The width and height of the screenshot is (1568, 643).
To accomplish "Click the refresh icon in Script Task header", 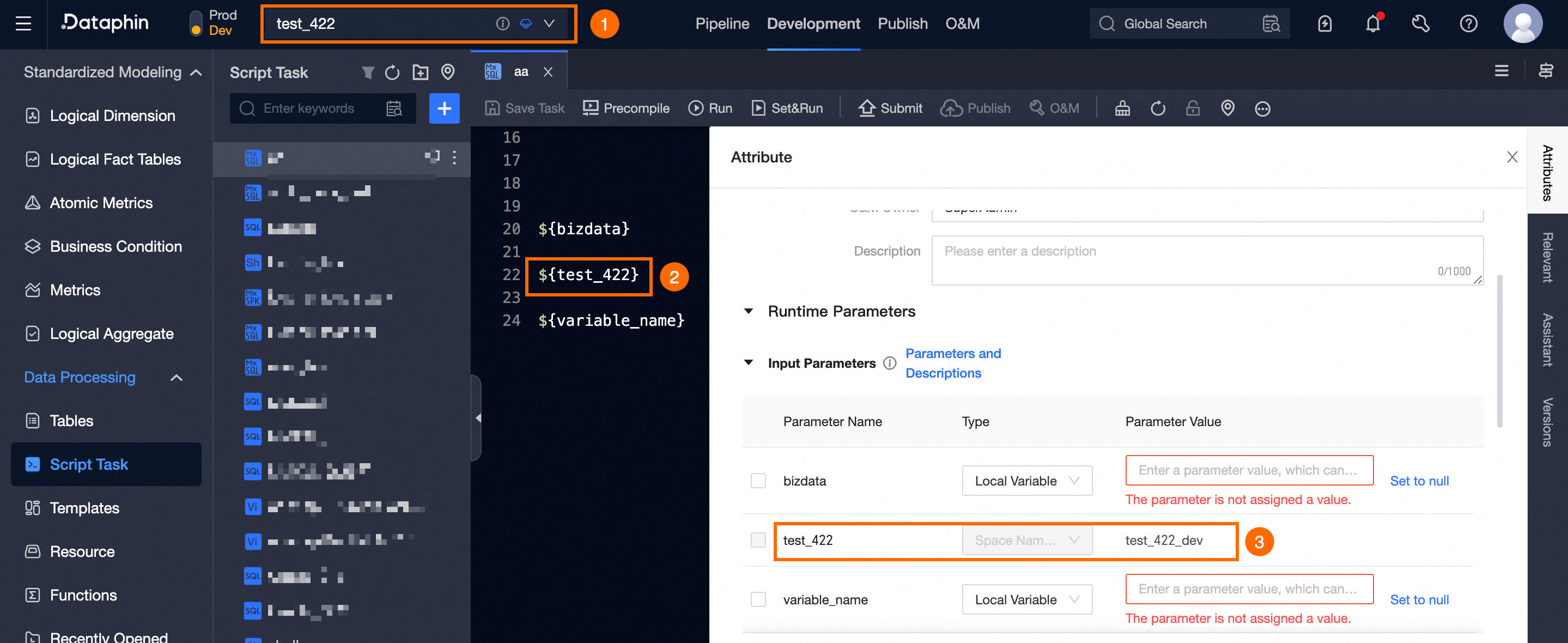I will [x=392, y=72].
